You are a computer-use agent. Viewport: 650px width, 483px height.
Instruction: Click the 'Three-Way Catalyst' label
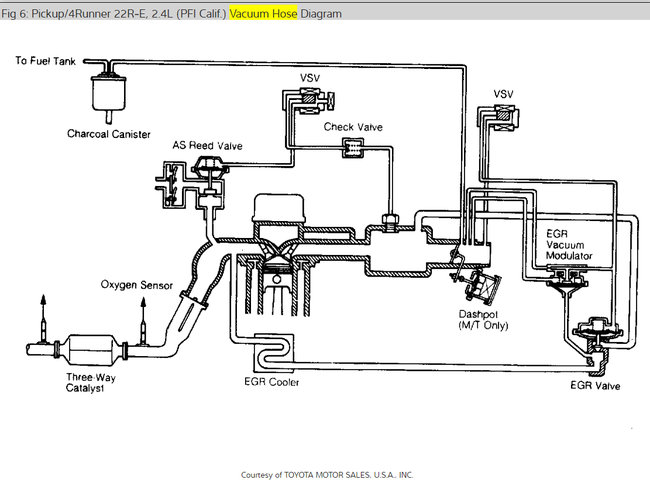click(x=91, y=382)
